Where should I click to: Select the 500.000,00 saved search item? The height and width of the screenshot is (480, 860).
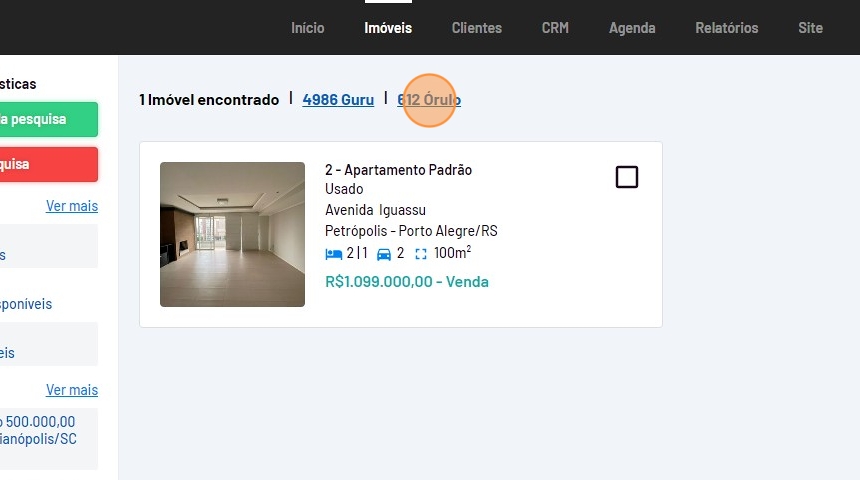click(49, 438)
